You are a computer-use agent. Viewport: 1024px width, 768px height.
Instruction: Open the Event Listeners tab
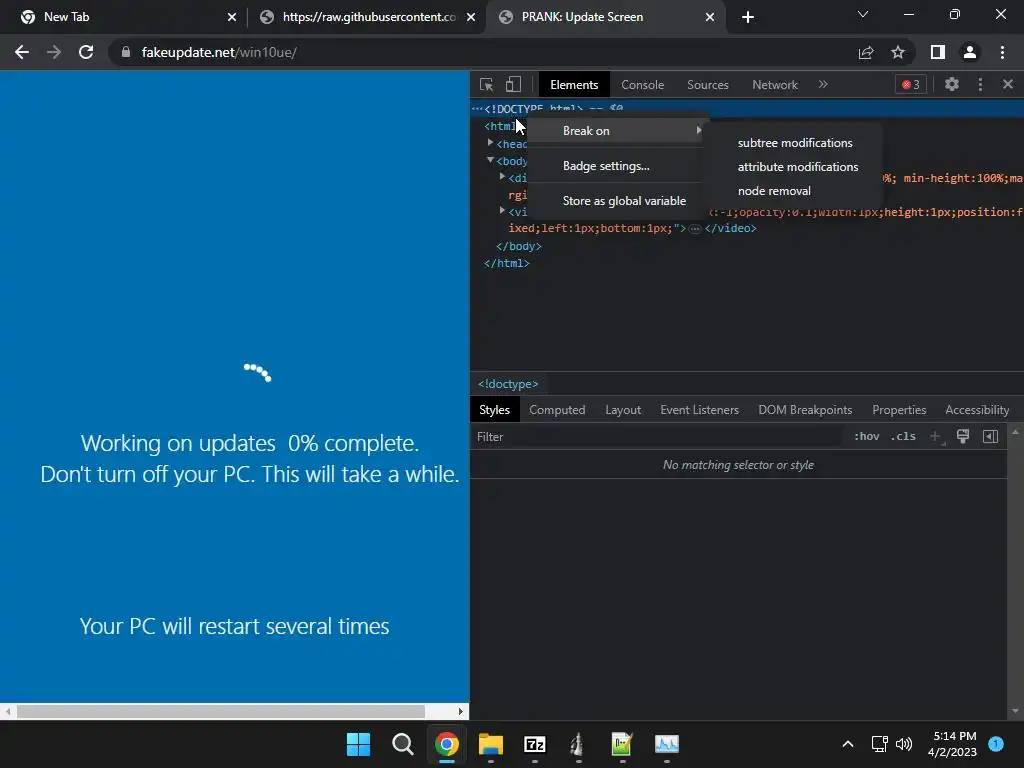699,410
